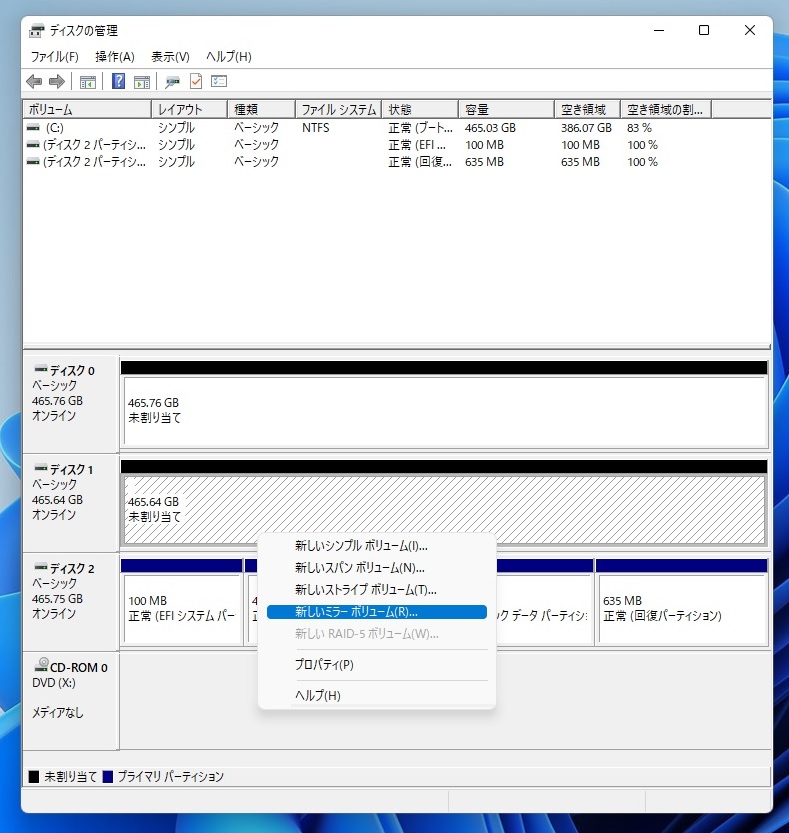Click greyed 新しい RAID-5 ボリューム(W)... entry
789x833 pixels.
pyautogui.click(x=377, y=634)
